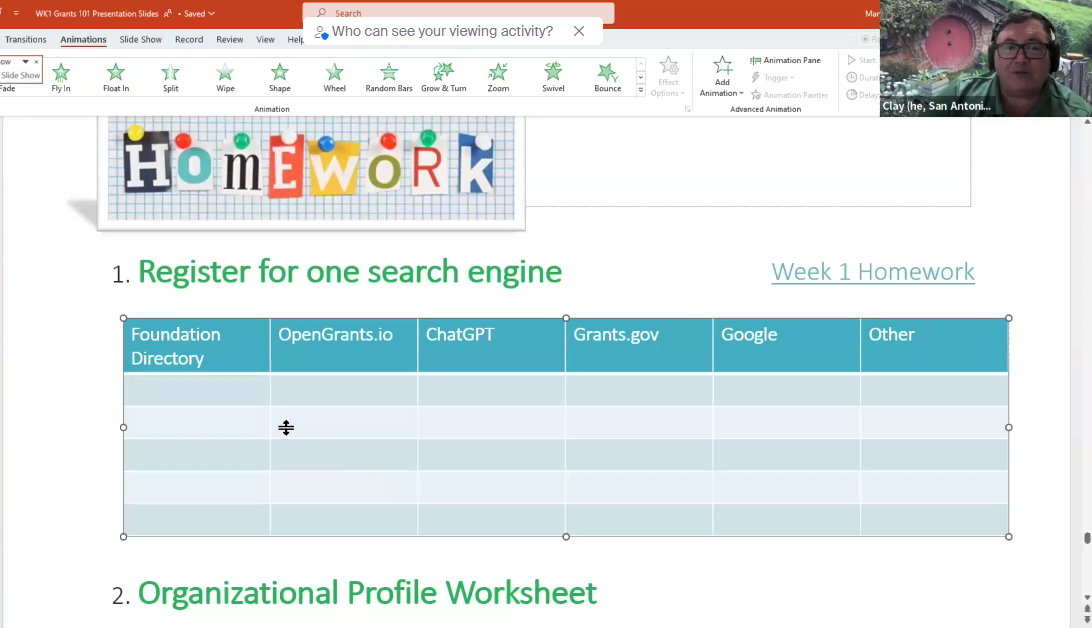Apply the Shape animation effect

click(279, 77)
